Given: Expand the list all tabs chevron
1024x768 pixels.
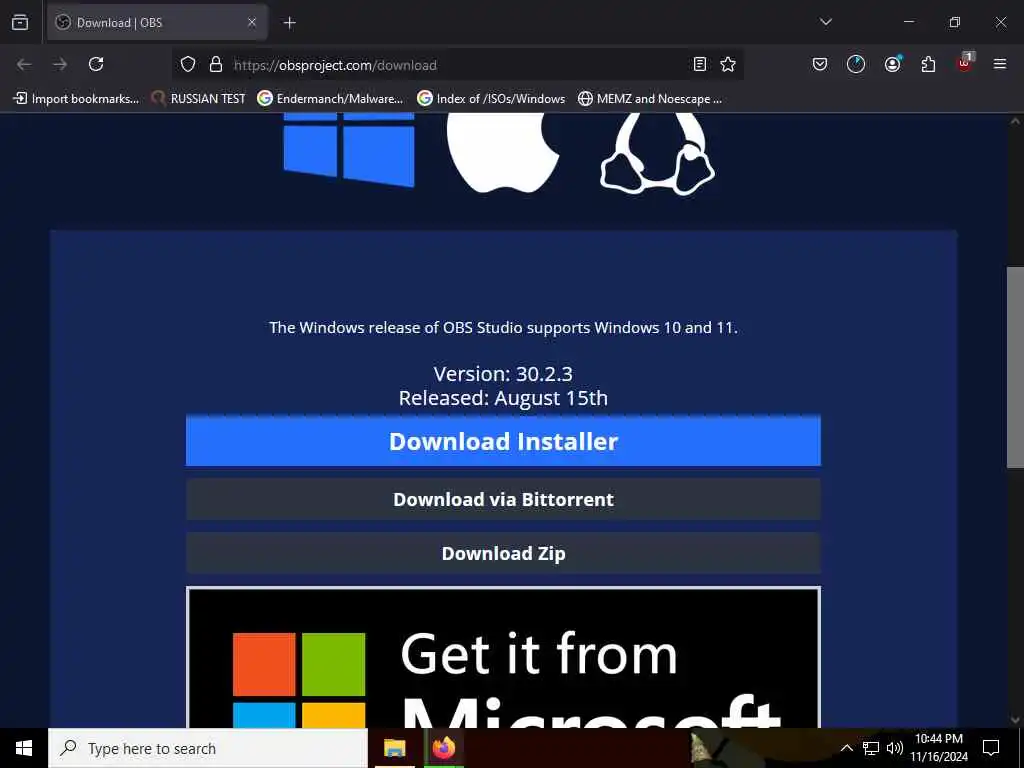Looking at the screenshot, I should (825, 22).
